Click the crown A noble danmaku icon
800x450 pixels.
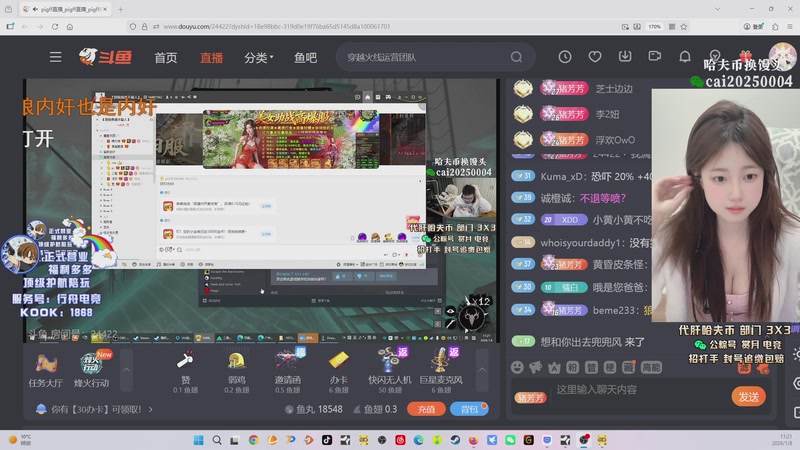tap(554, 367)
